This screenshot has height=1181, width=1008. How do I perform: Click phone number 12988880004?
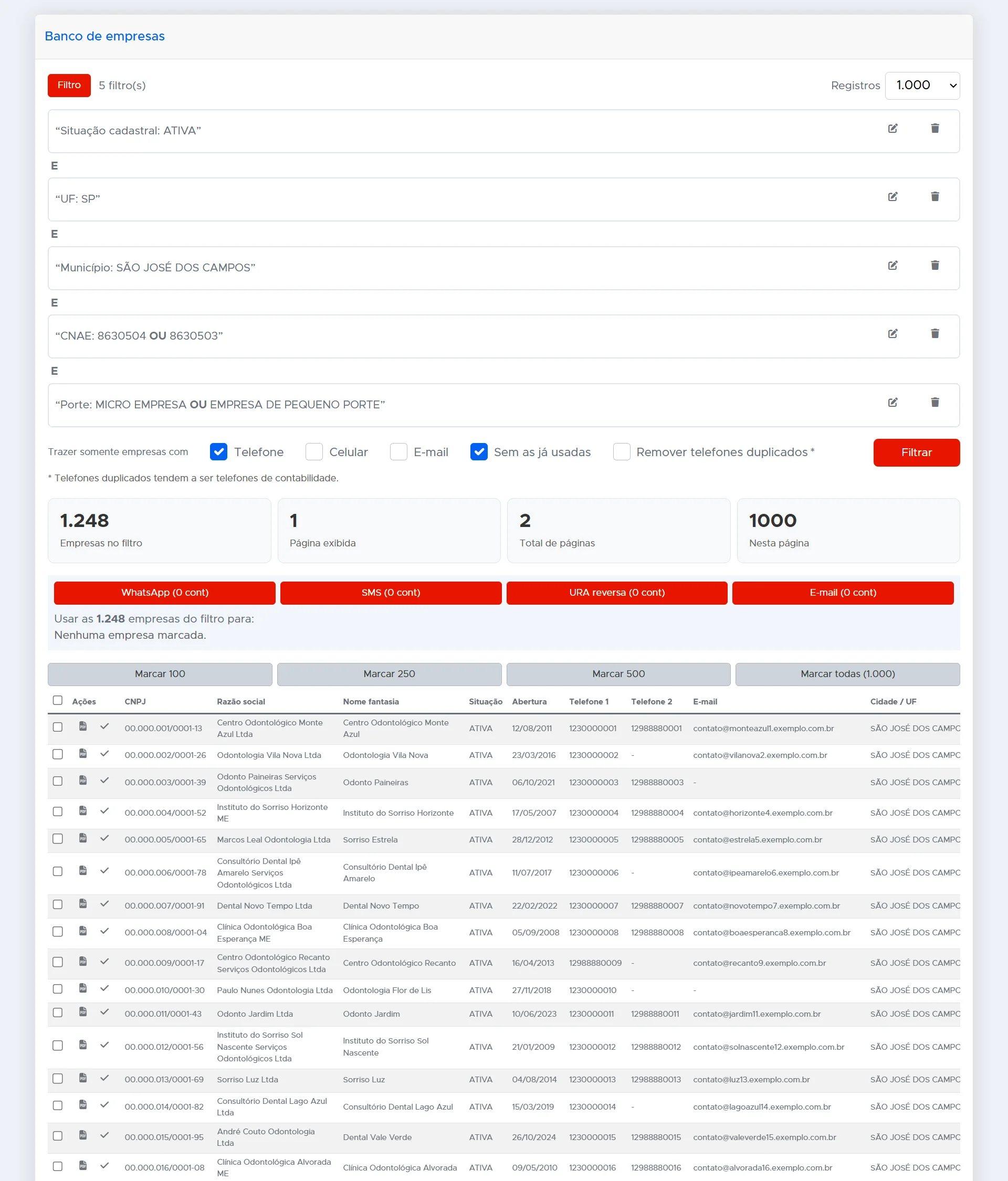pos(657,813)
